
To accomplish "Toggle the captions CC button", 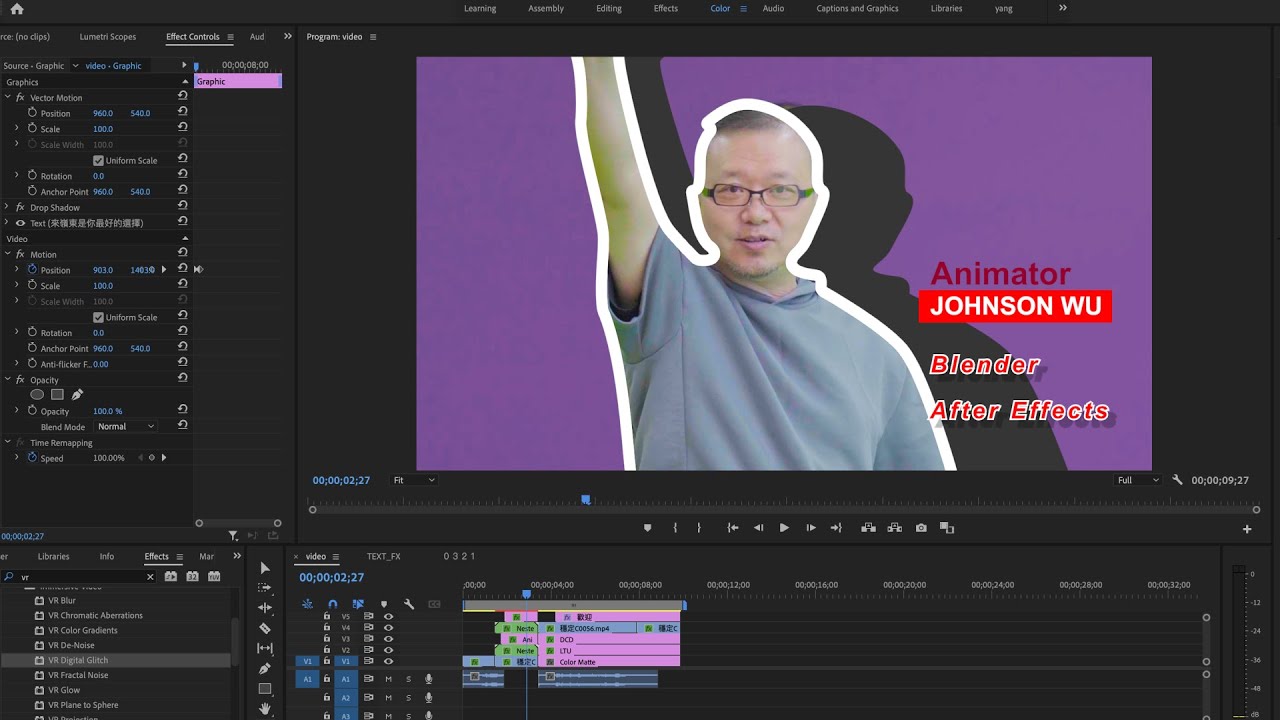I will 434,604.
